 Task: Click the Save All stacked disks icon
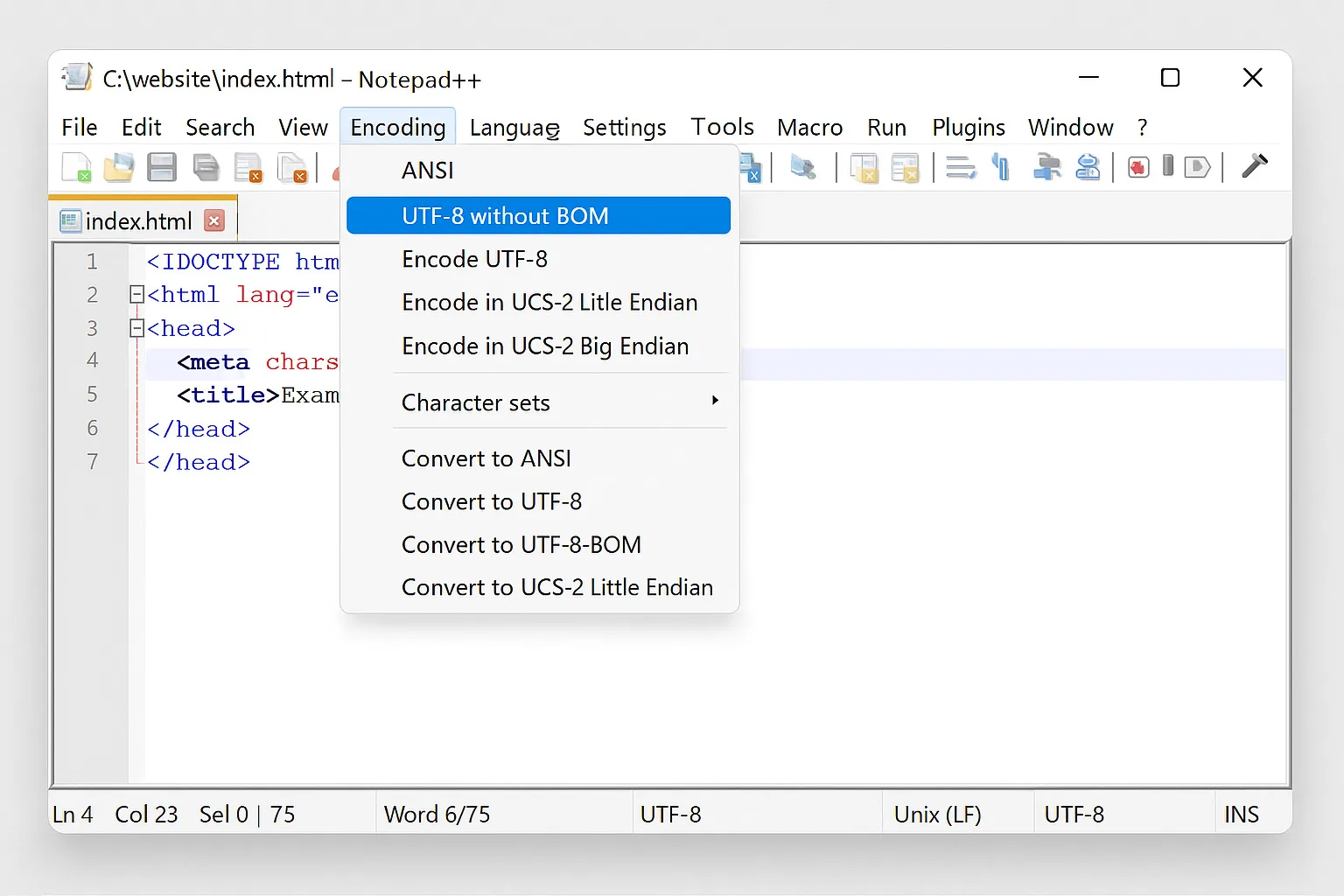coord(206,166)
